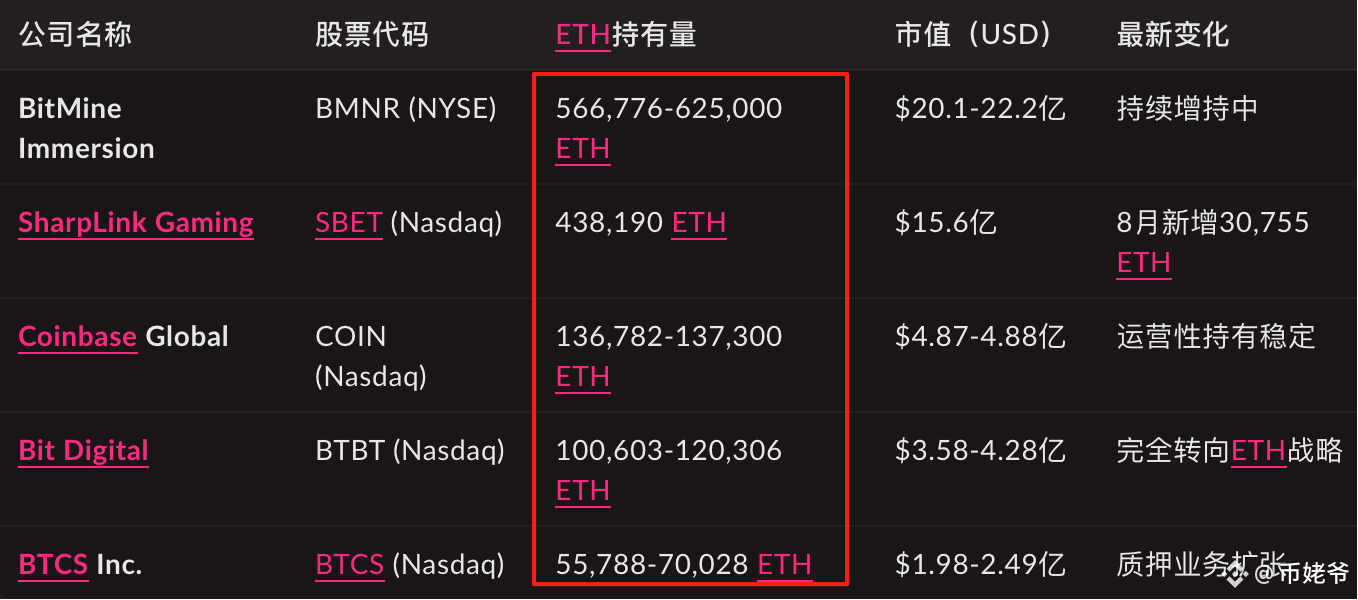Click the BitMine Immersion company name cell
The height and width of the screenshot is (600, 1358).
(x=87, y=128)
